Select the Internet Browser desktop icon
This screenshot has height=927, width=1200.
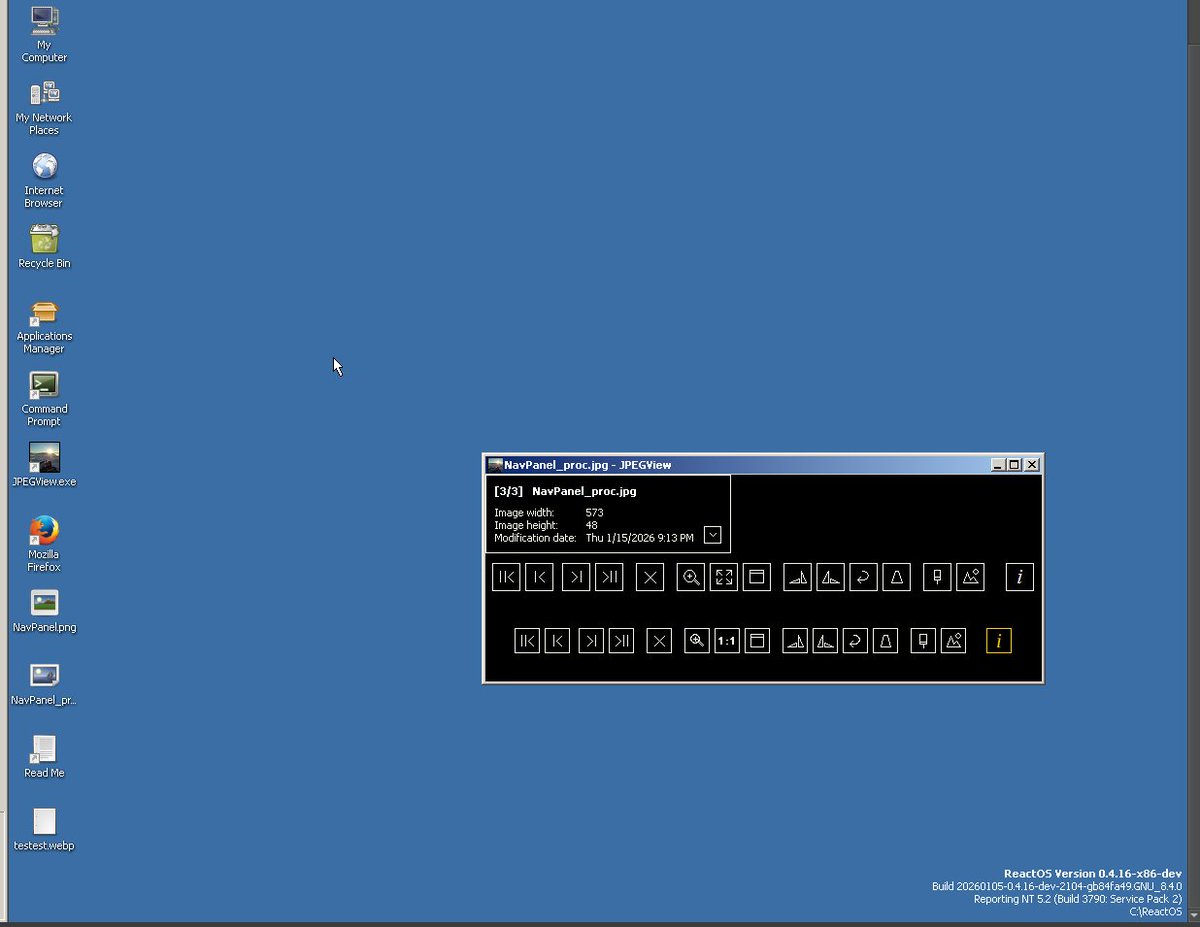click(x=44, y=180)
